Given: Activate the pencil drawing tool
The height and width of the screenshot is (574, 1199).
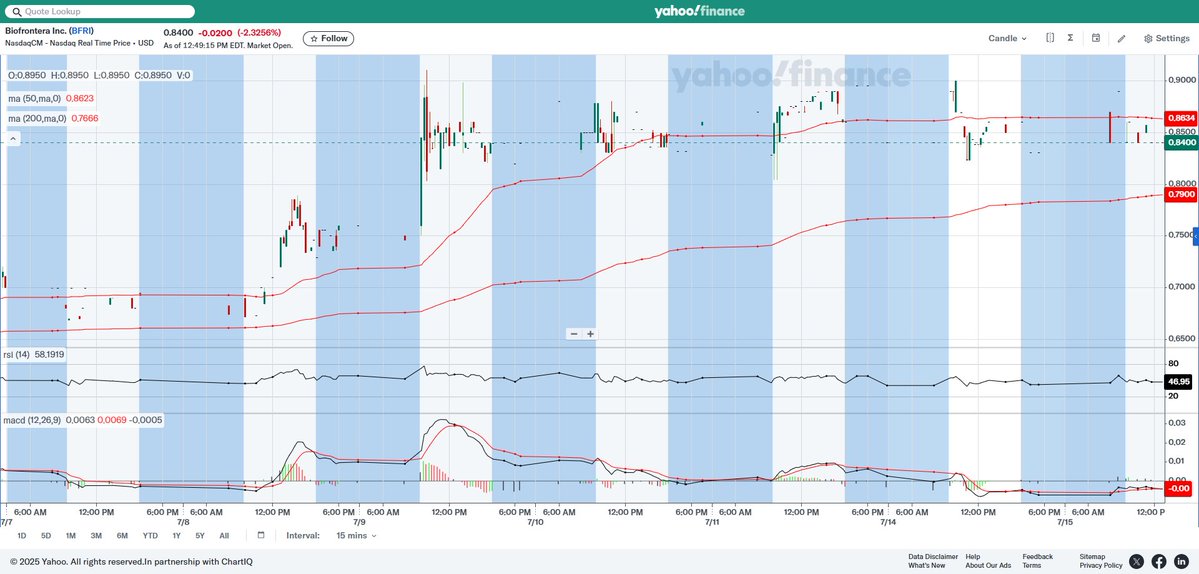Looking at the screenshot, I should (1122, 38).
